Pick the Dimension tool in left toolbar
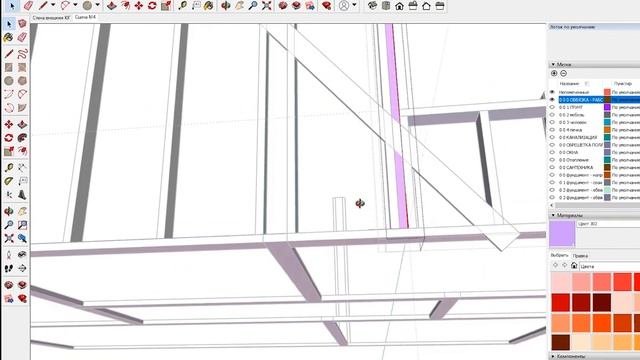 pos(22,167)
